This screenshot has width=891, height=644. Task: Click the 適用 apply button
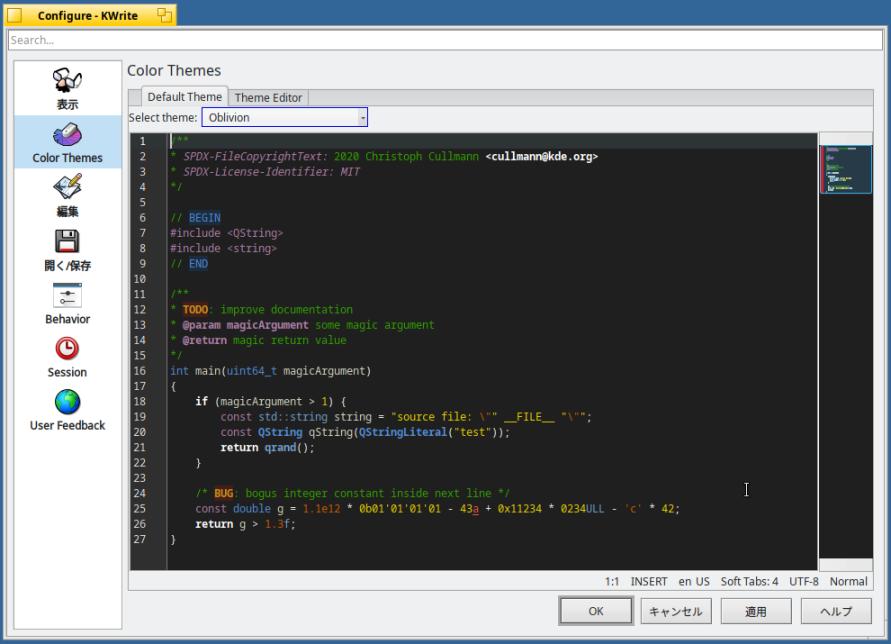tap(756, 611)
